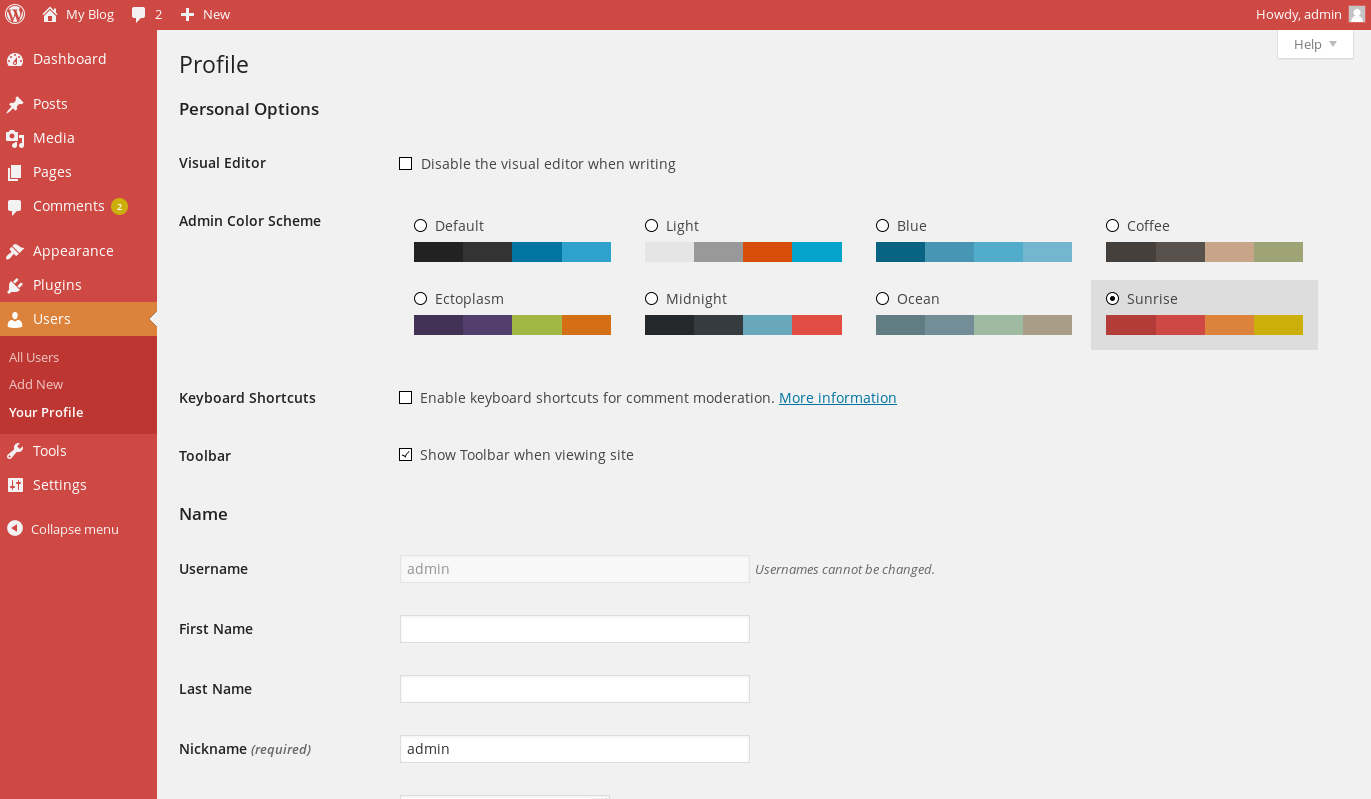Click the Nickname input field
Screen dimensions: 1371x799
click(x=575, y=749)
